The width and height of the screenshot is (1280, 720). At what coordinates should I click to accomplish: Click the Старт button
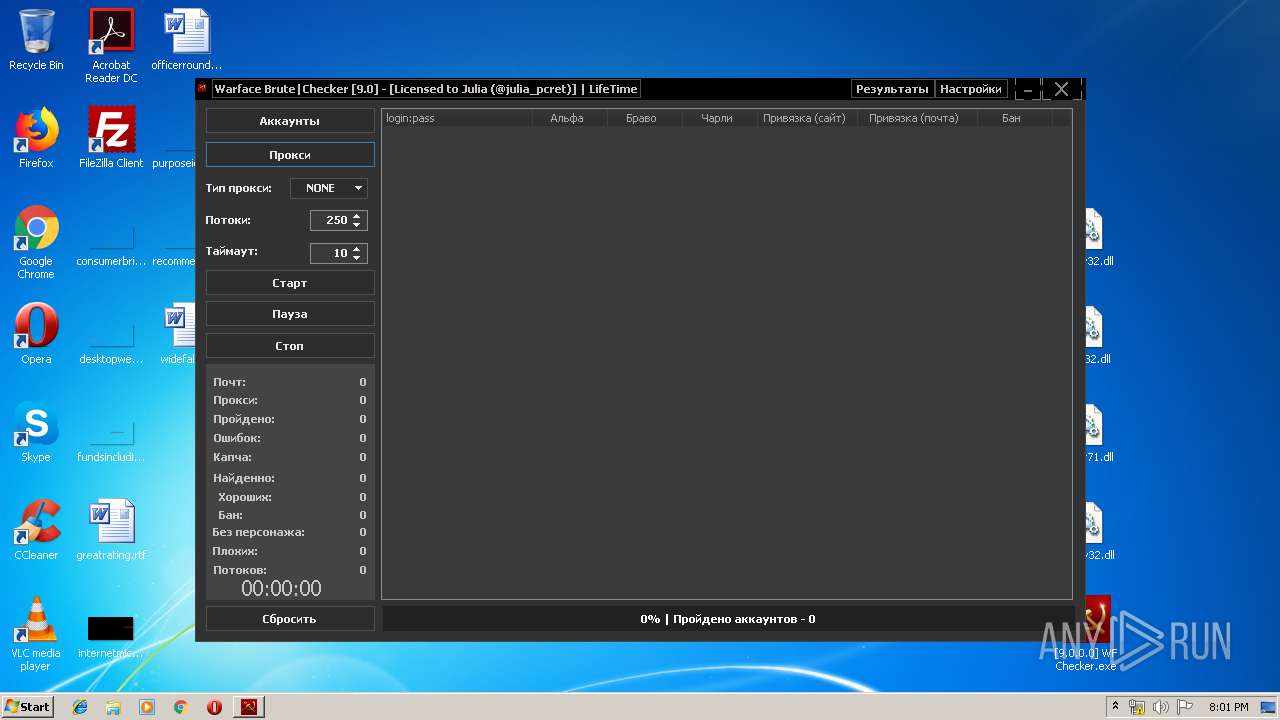click(290, 283)
